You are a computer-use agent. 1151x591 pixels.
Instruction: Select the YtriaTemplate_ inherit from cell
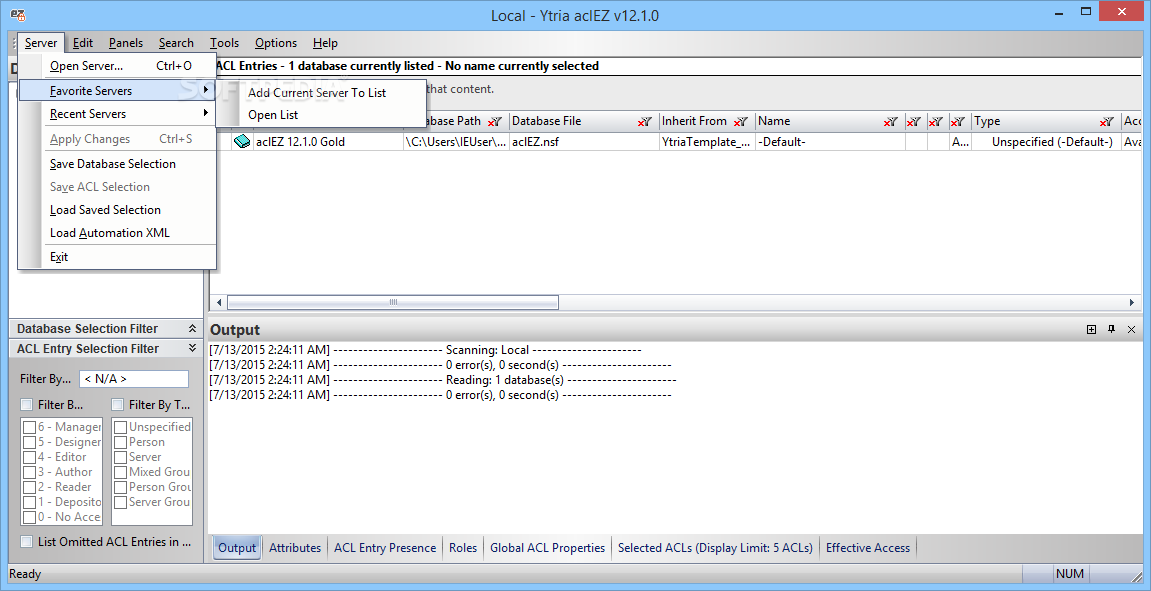[707, 142]
